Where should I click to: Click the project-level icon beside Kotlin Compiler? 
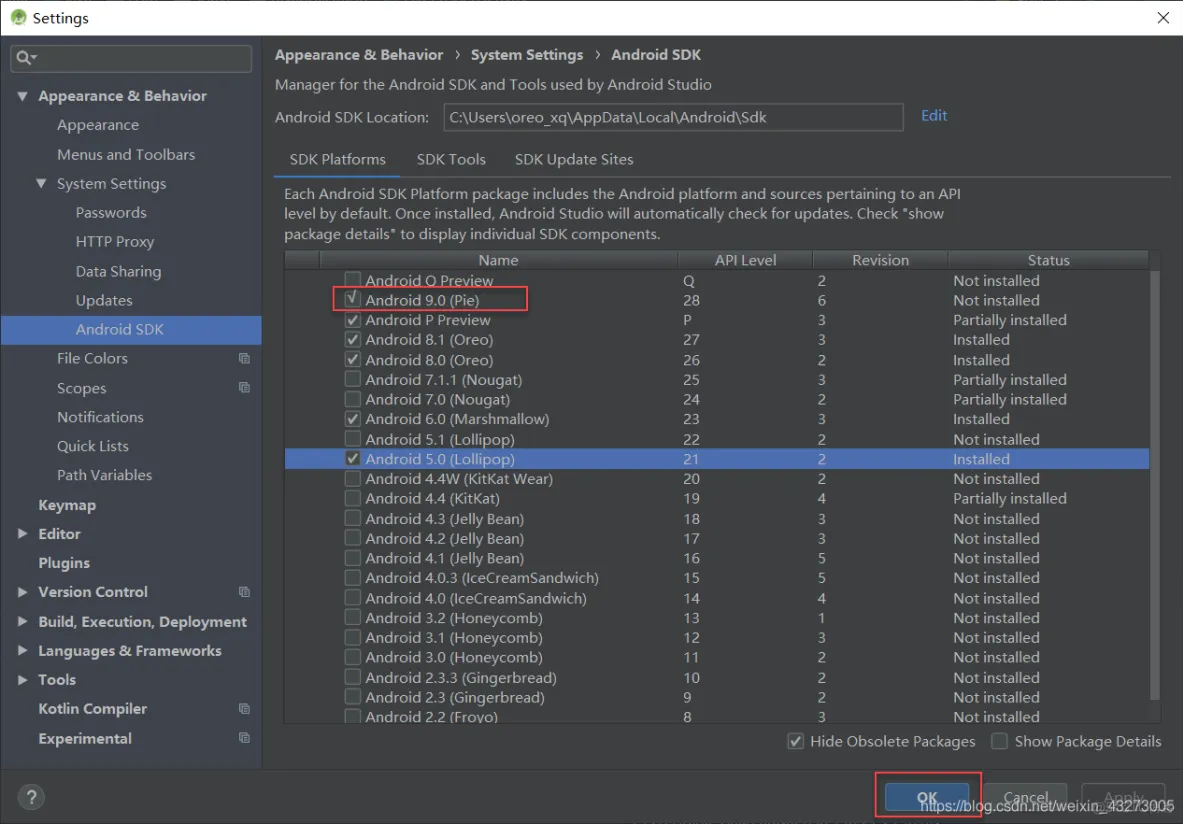click(244, 709)
